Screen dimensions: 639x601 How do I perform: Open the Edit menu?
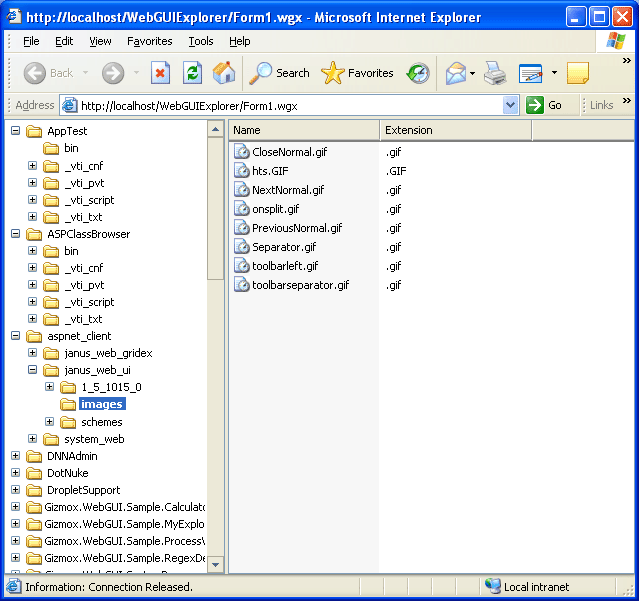click(x=64, y=41)
